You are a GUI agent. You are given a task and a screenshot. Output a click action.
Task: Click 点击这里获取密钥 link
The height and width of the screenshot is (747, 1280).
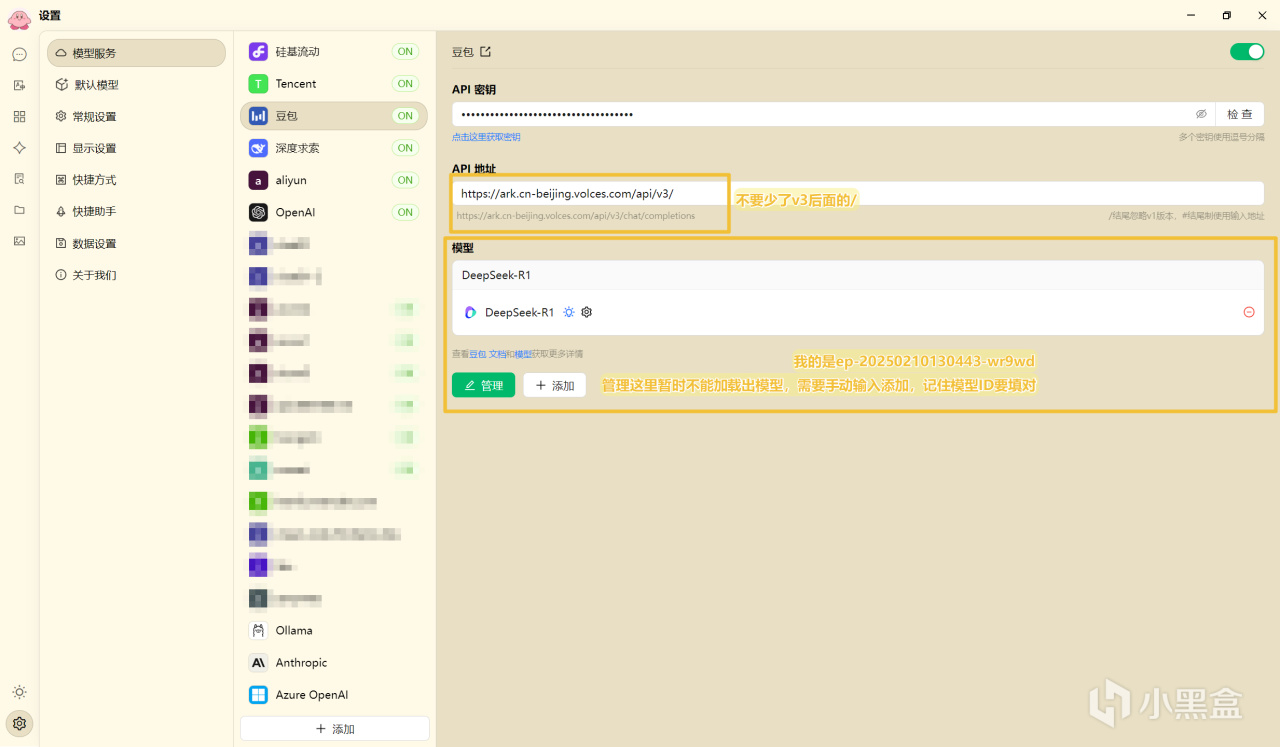point(486,137)
